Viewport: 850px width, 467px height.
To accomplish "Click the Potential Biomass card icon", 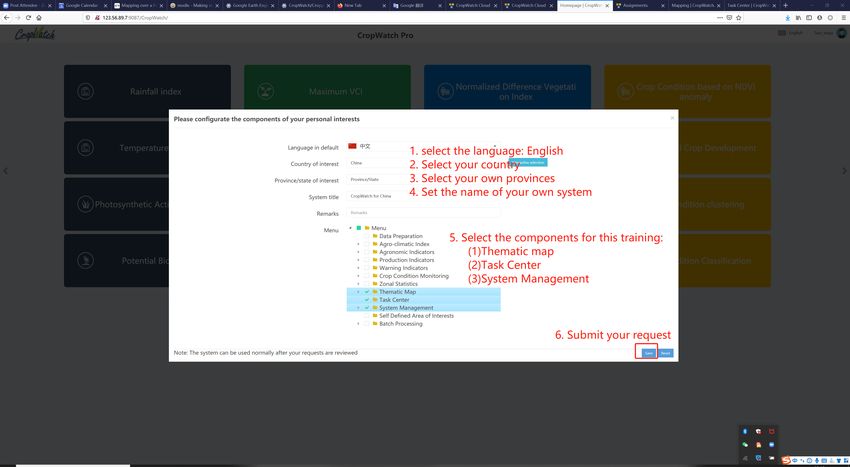I will (85, 260).
